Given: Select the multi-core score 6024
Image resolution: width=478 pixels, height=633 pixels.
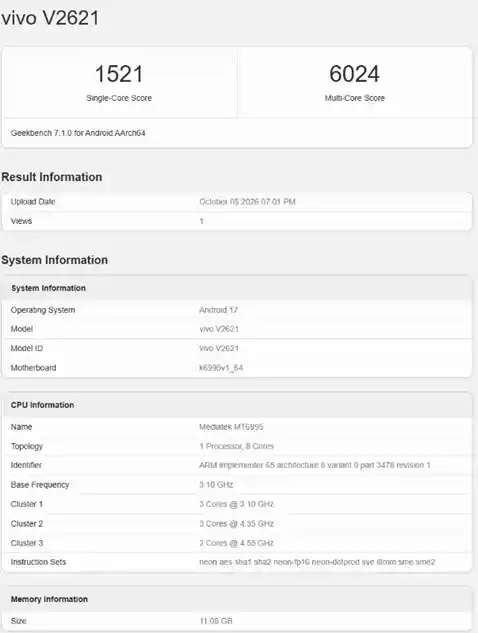Looking at the screenshot, I should (354, 74).
